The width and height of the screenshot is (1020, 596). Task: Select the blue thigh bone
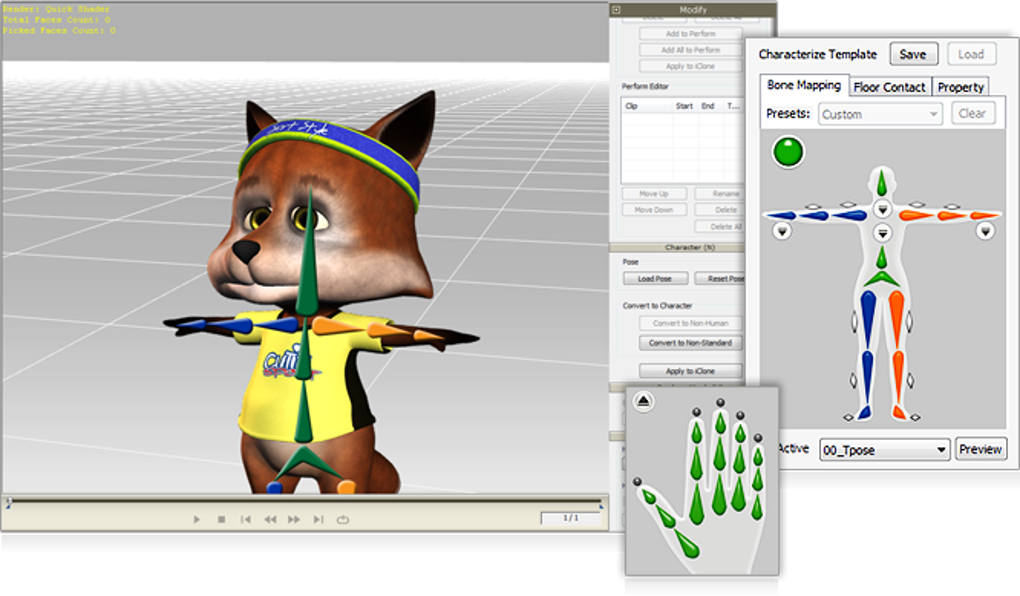[868, 319]
